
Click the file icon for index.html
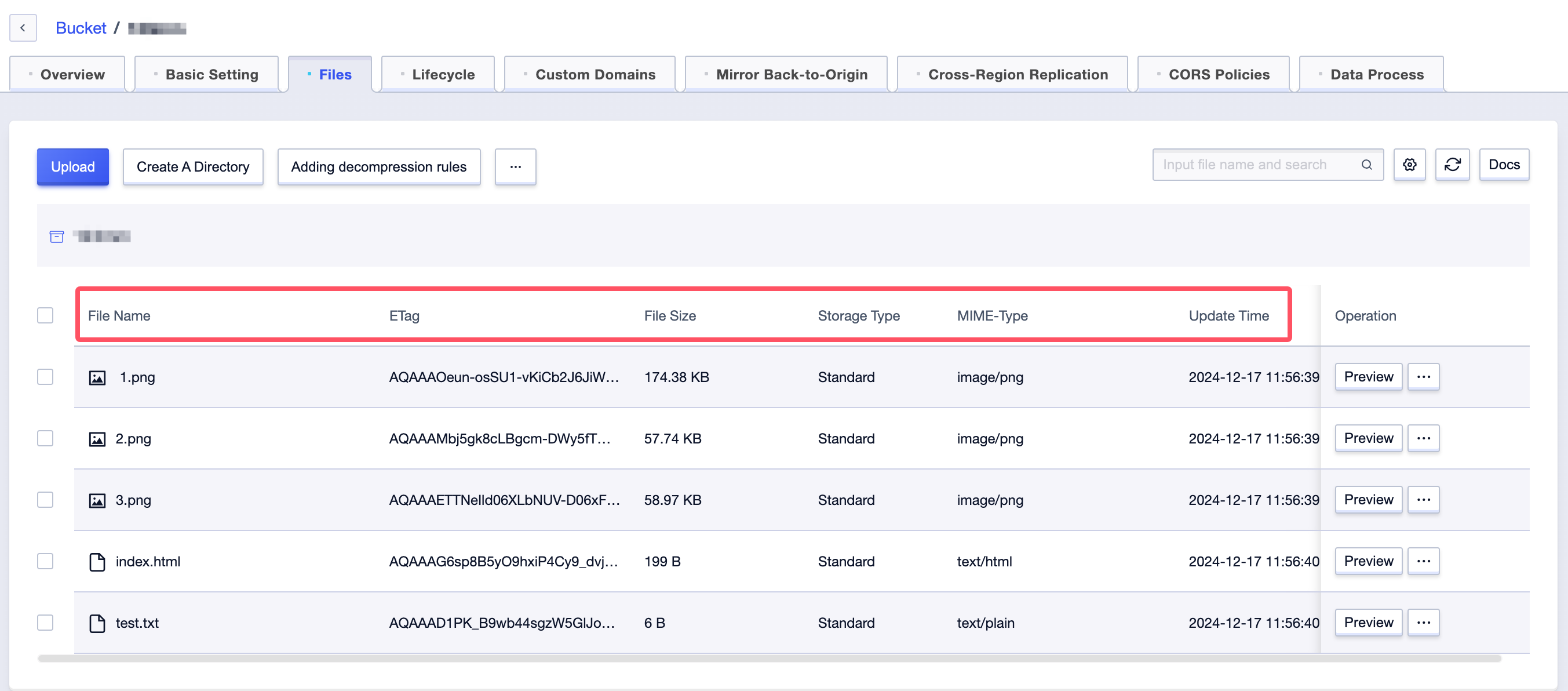97,562
